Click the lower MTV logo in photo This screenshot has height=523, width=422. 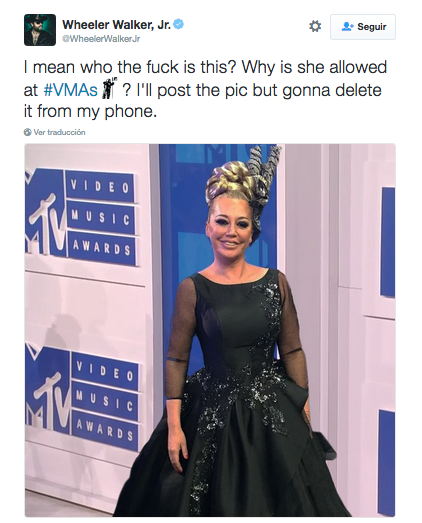47,394
